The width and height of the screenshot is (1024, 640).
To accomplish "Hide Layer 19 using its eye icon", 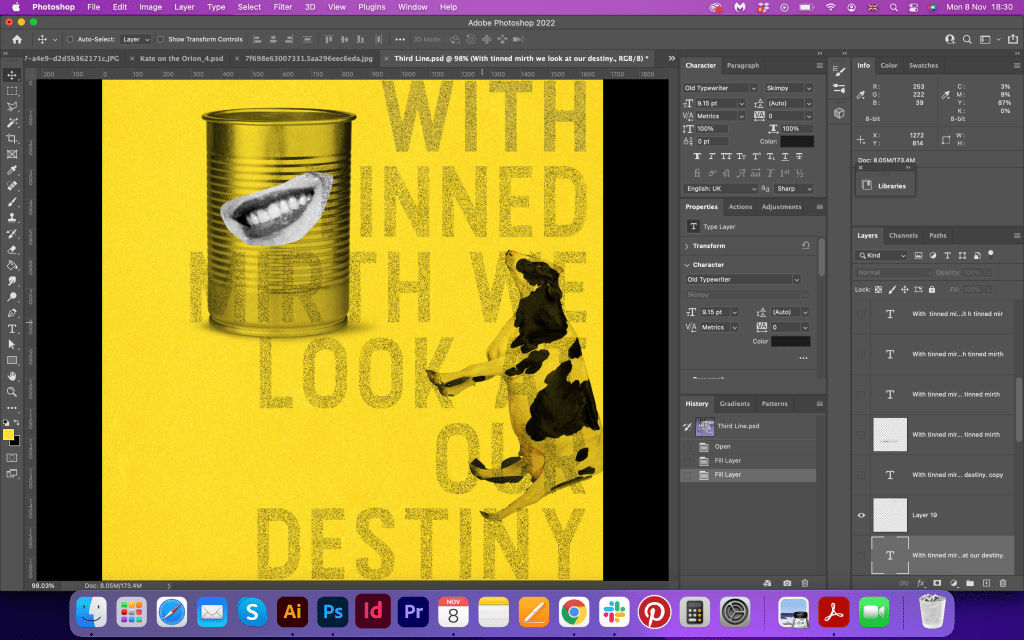I will (x=861, y=515).
